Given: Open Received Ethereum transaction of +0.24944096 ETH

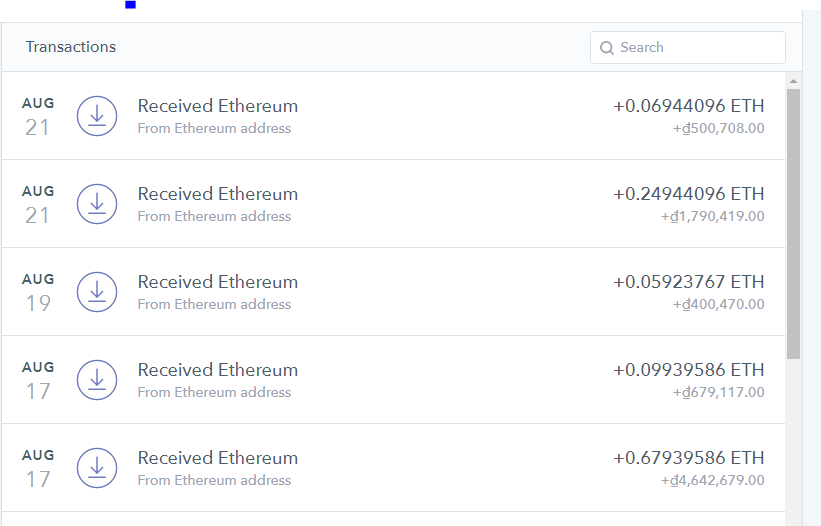Looking at the screenshot, I should pos(217,194).
